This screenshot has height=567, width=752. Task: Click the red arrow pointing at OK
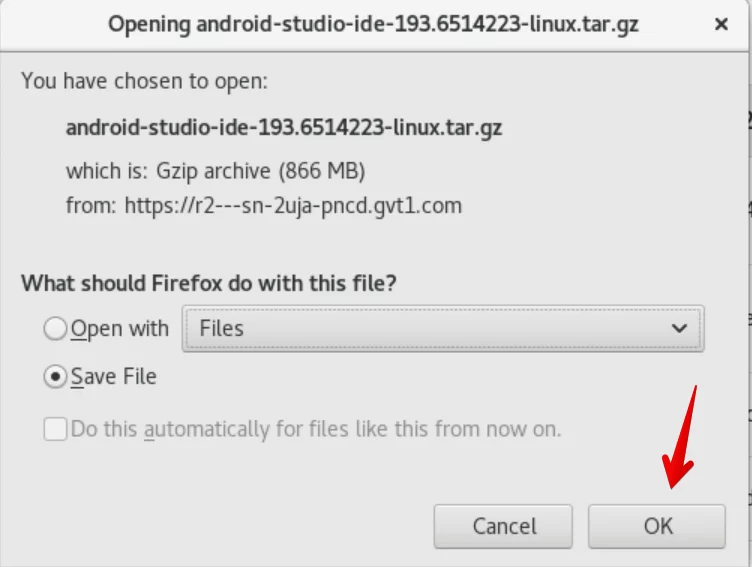click(x=680, y=437)
